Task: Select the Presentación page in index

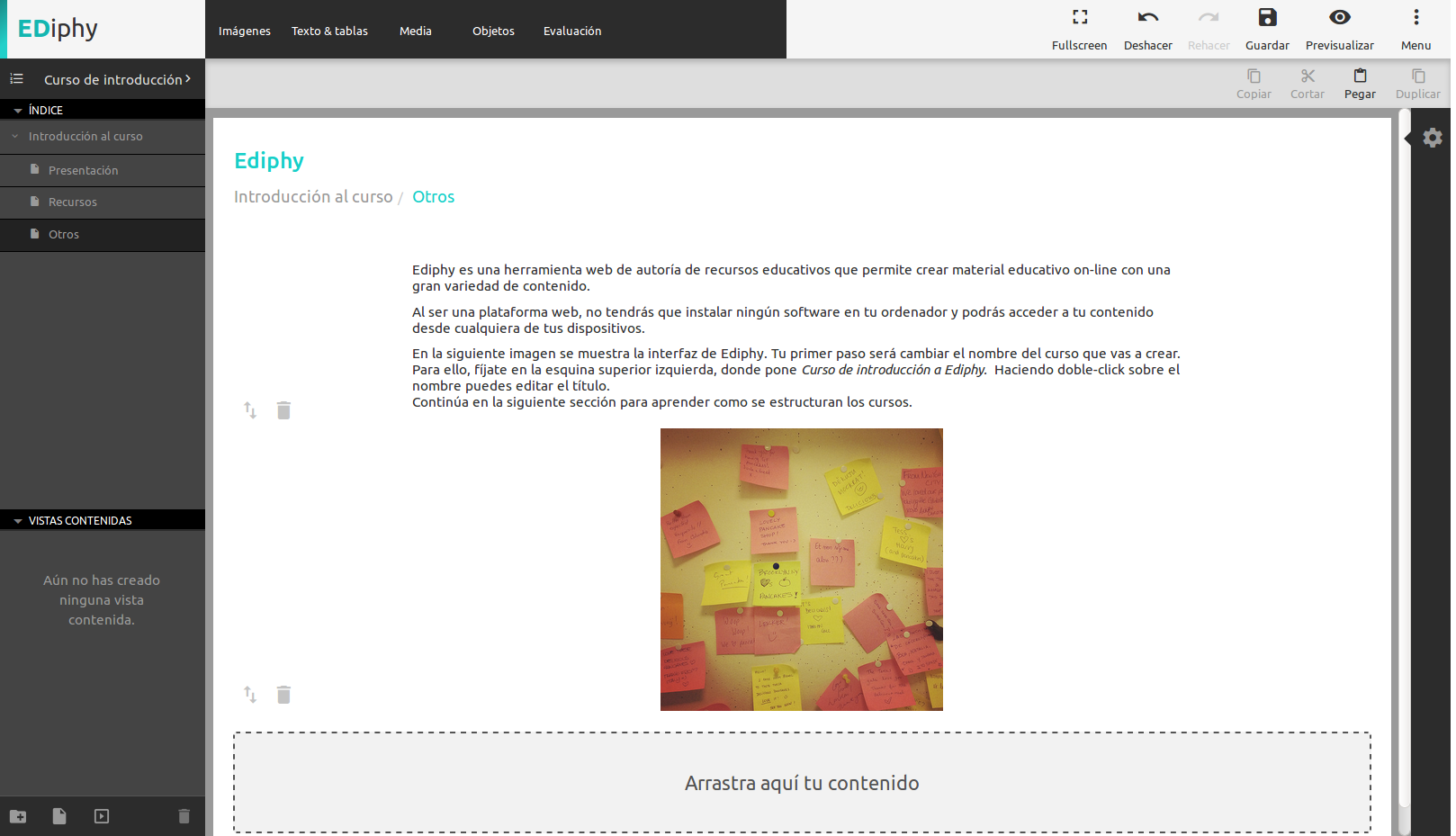Action: tap(103, 170)
